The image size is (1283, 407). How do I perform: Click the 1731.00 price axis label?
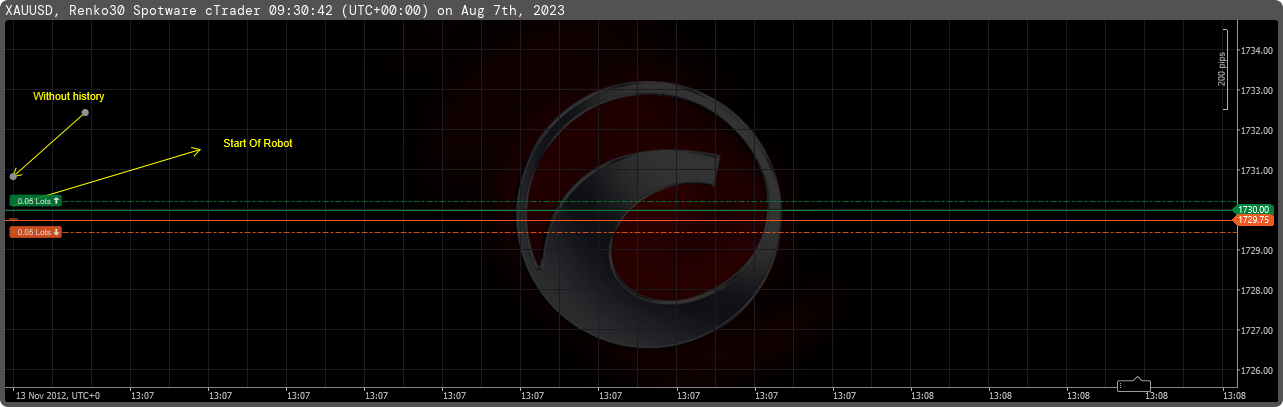[1255, 170]
